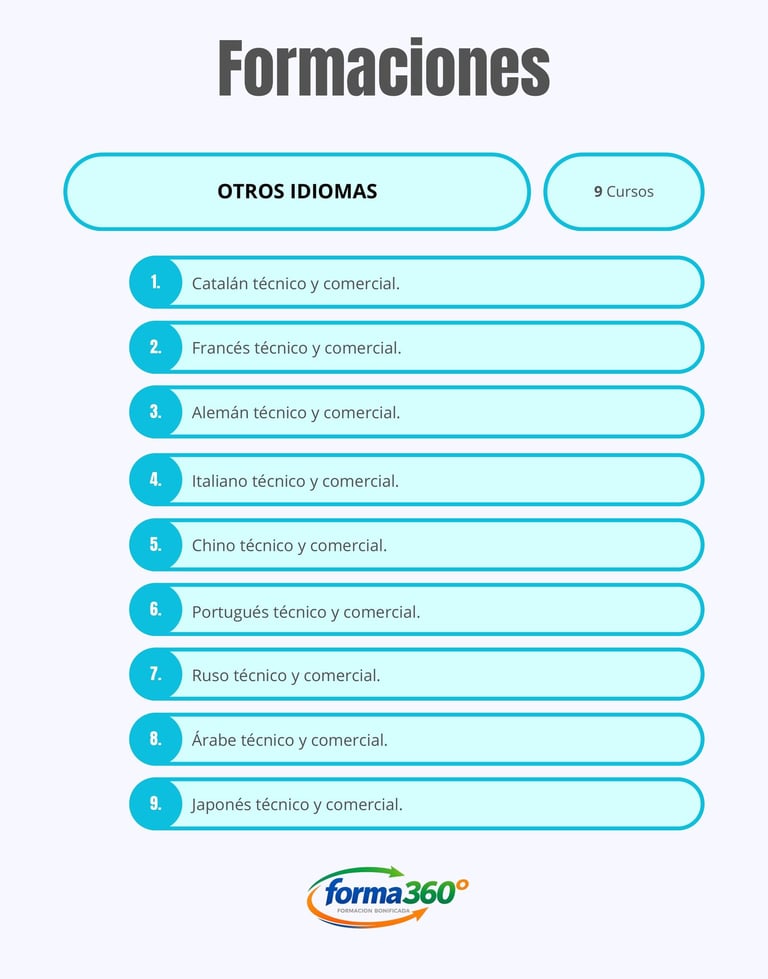The width and height of the screenshot is (768, 979).
Task: Open Catalán técnico y comercial course
Action: 416,282
